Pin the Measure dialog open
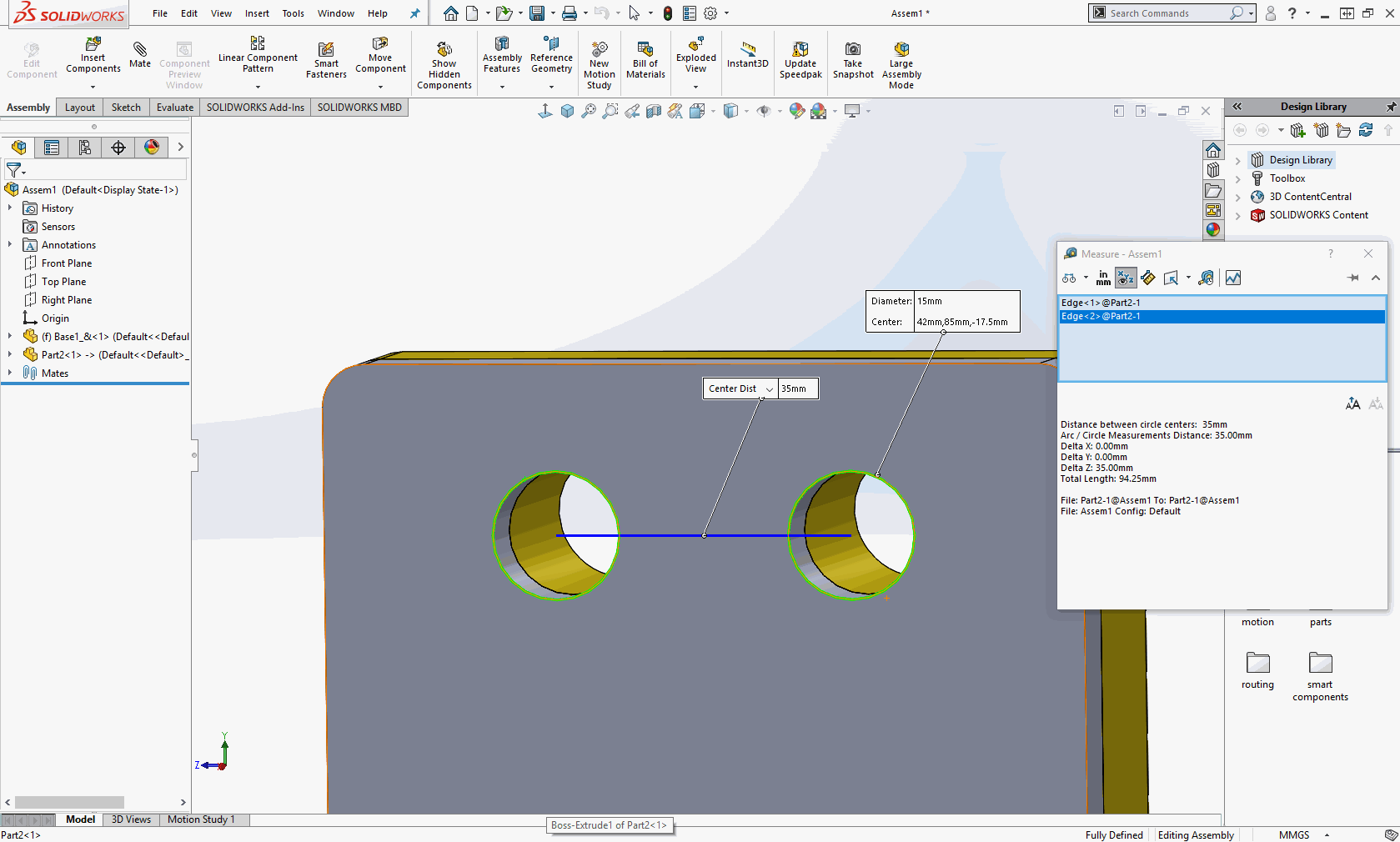Image resolution: width=1400 pixels, height=842 pixels. click(x=1352, y=278)
